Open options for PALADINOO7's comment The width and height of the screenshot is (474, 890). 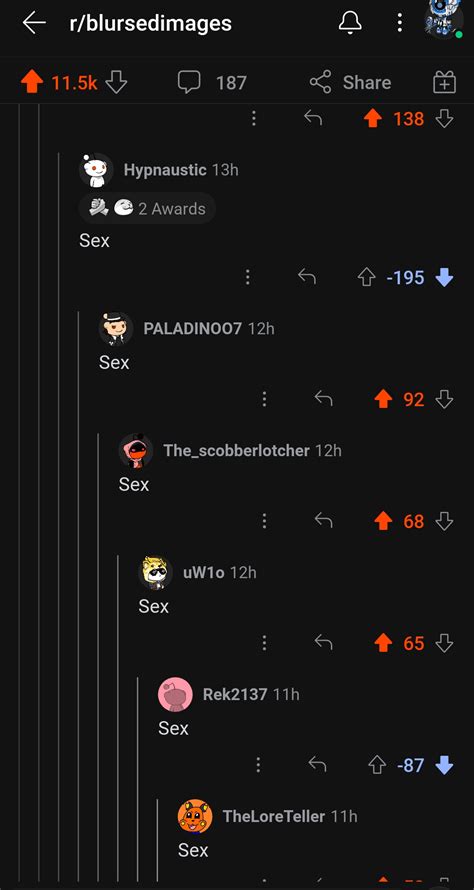pos(264,399)
